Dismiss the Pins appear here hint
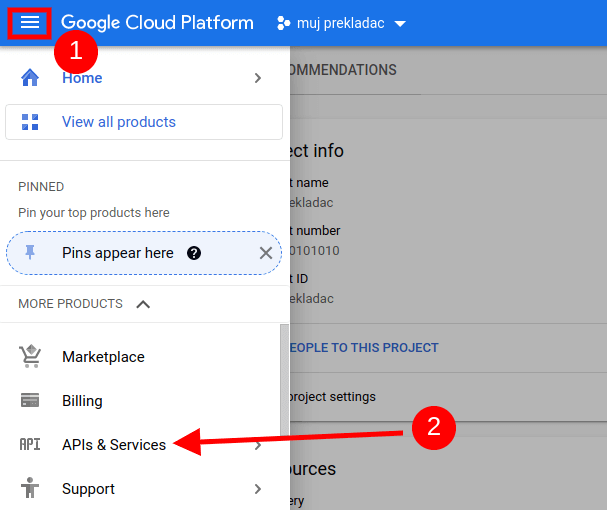607x510 pixels. pyautogui.click(x=266, y=253)
